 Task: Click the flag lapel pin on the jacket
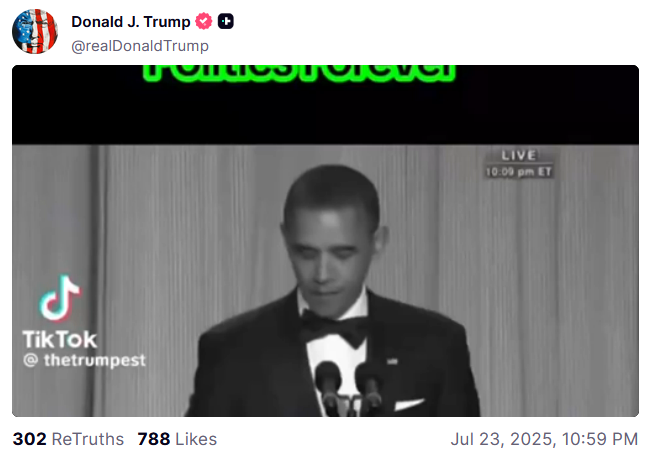(x=391, y=361)
